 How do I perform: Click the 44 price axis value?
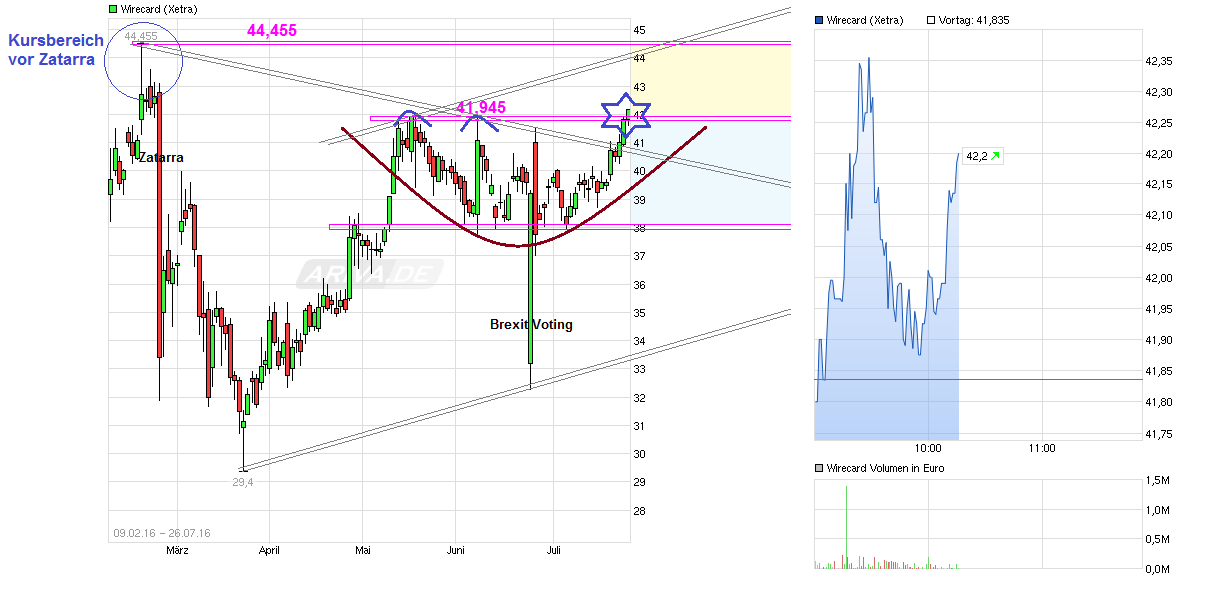pos(640,58)
